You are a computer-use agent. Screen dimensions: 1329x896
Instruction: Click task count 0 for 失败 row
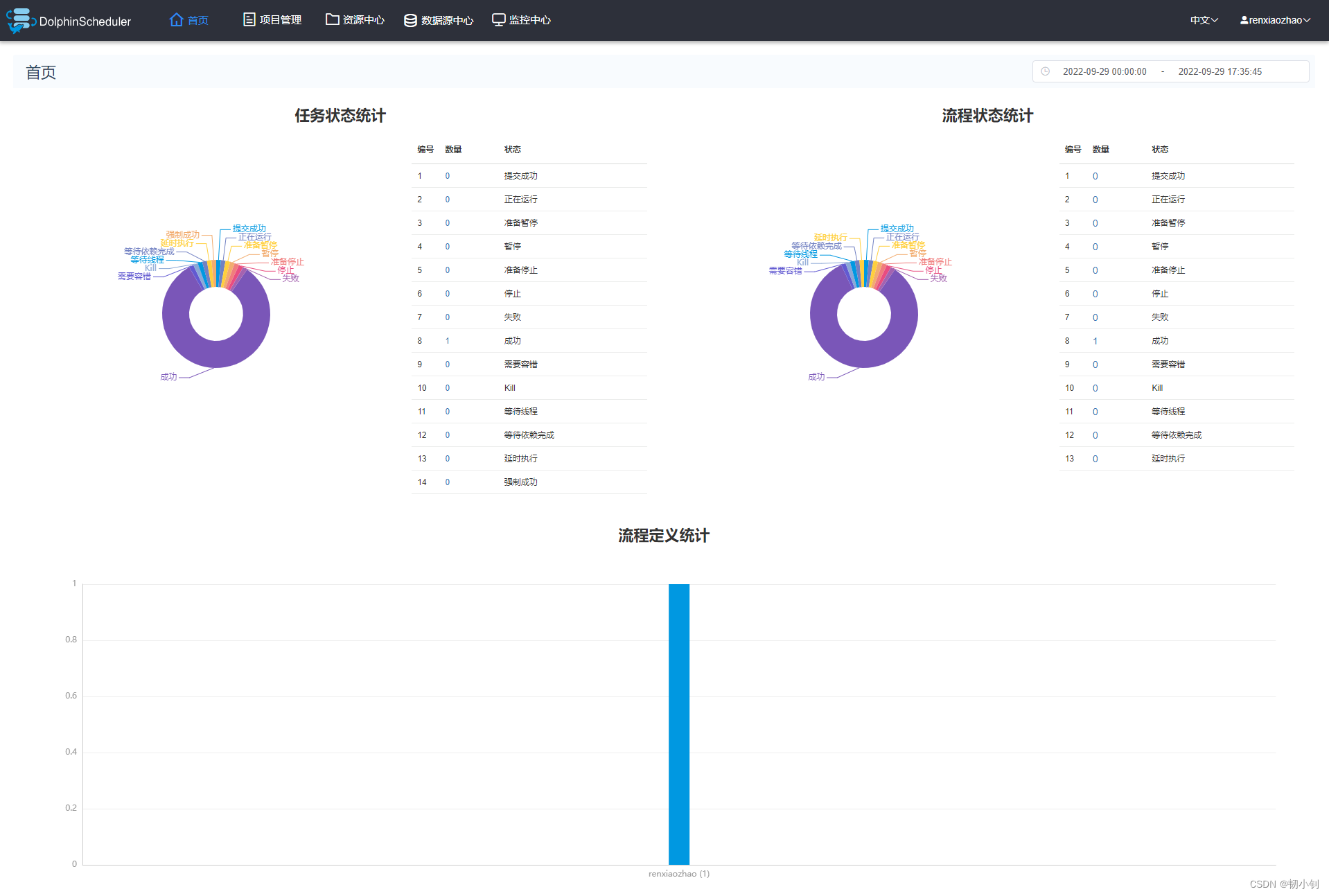point(448,317)
